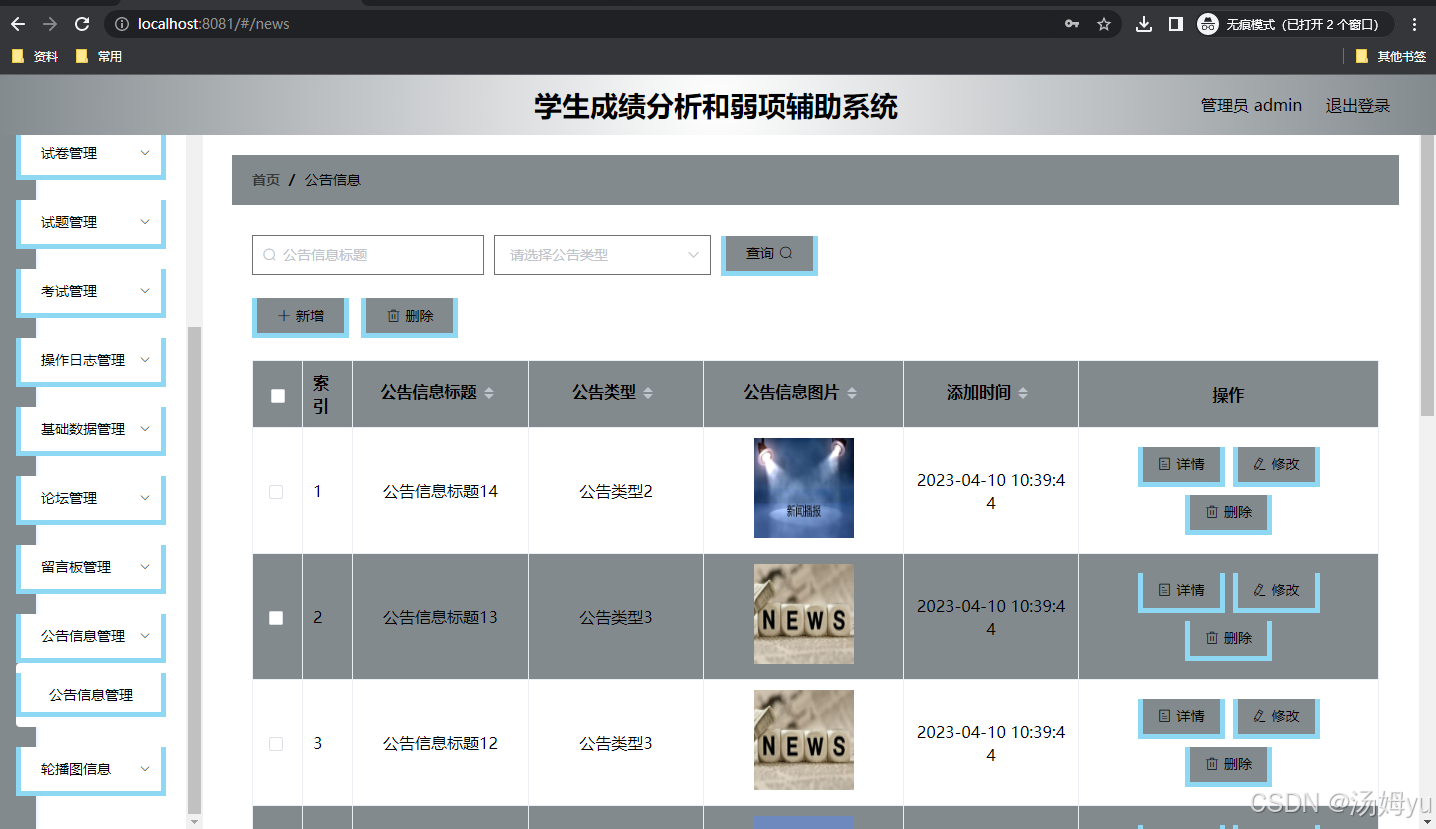Check the checkbox for row 公告信息标题12

point(276,744)
